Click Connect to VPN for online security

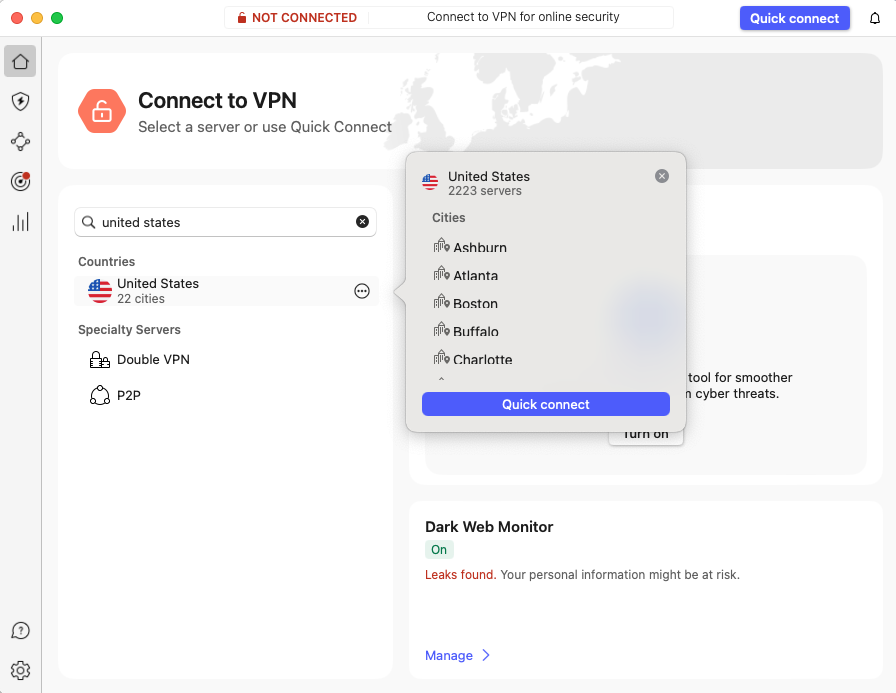[x=523, y=17]
